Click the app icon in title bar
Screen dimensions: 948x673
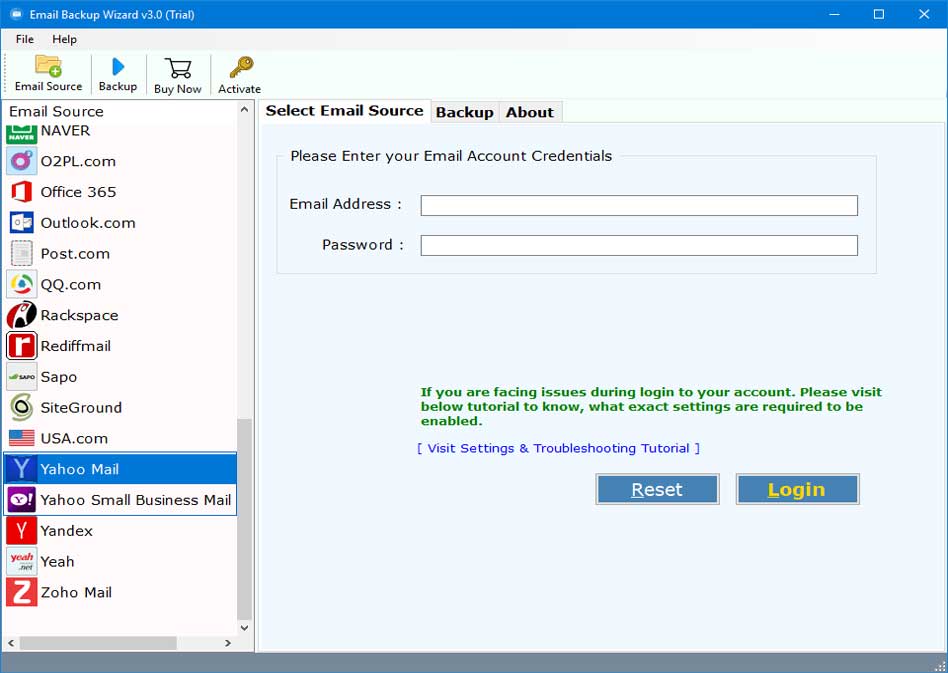[x=16, y=14]
